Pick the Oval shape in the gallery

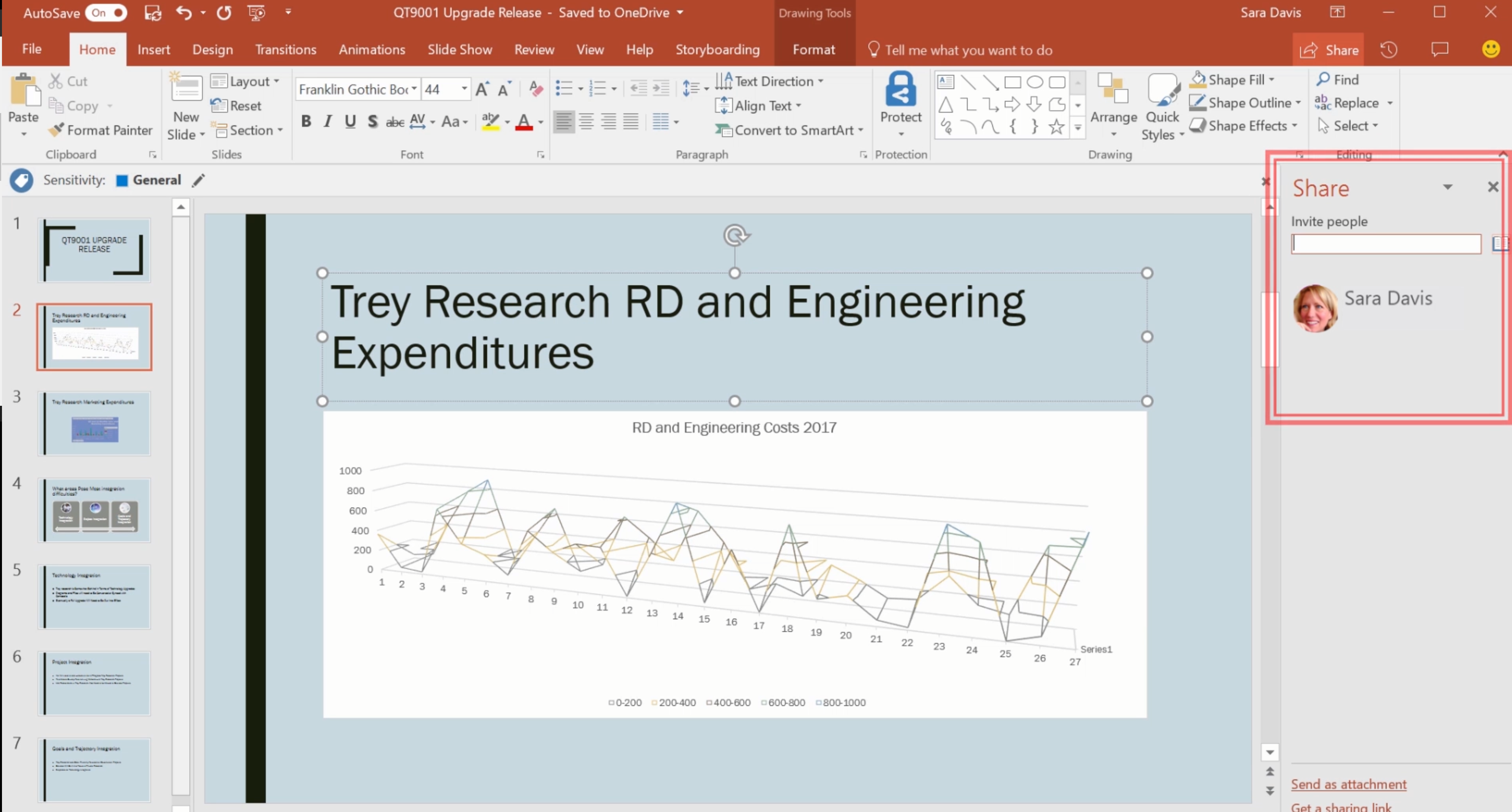coord(1035,82)
